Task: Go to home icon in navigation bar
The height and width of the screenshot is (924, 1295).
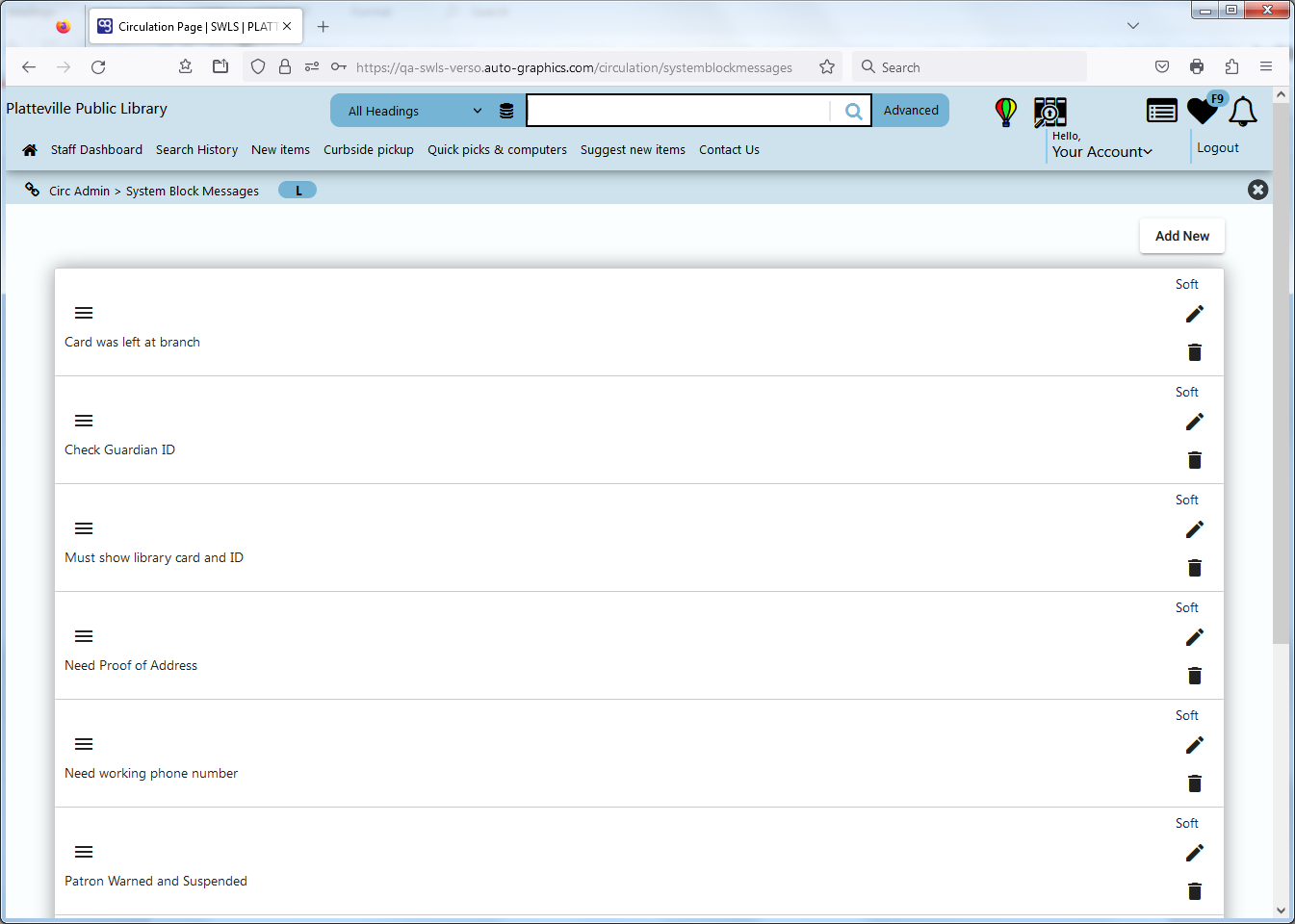Action: (30, 150)
